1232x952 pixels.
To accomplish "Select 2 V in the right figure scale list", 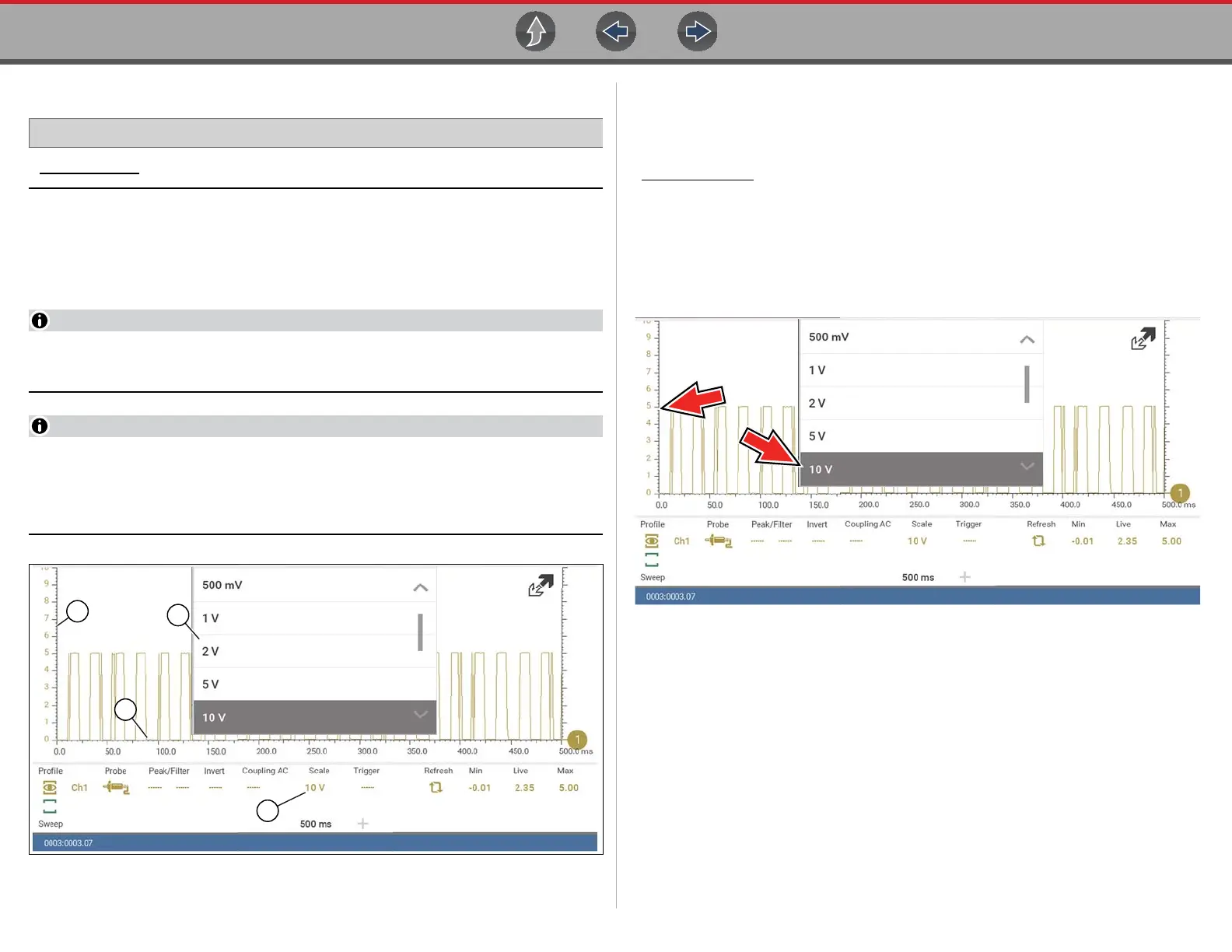I will (x=921, y=403).
